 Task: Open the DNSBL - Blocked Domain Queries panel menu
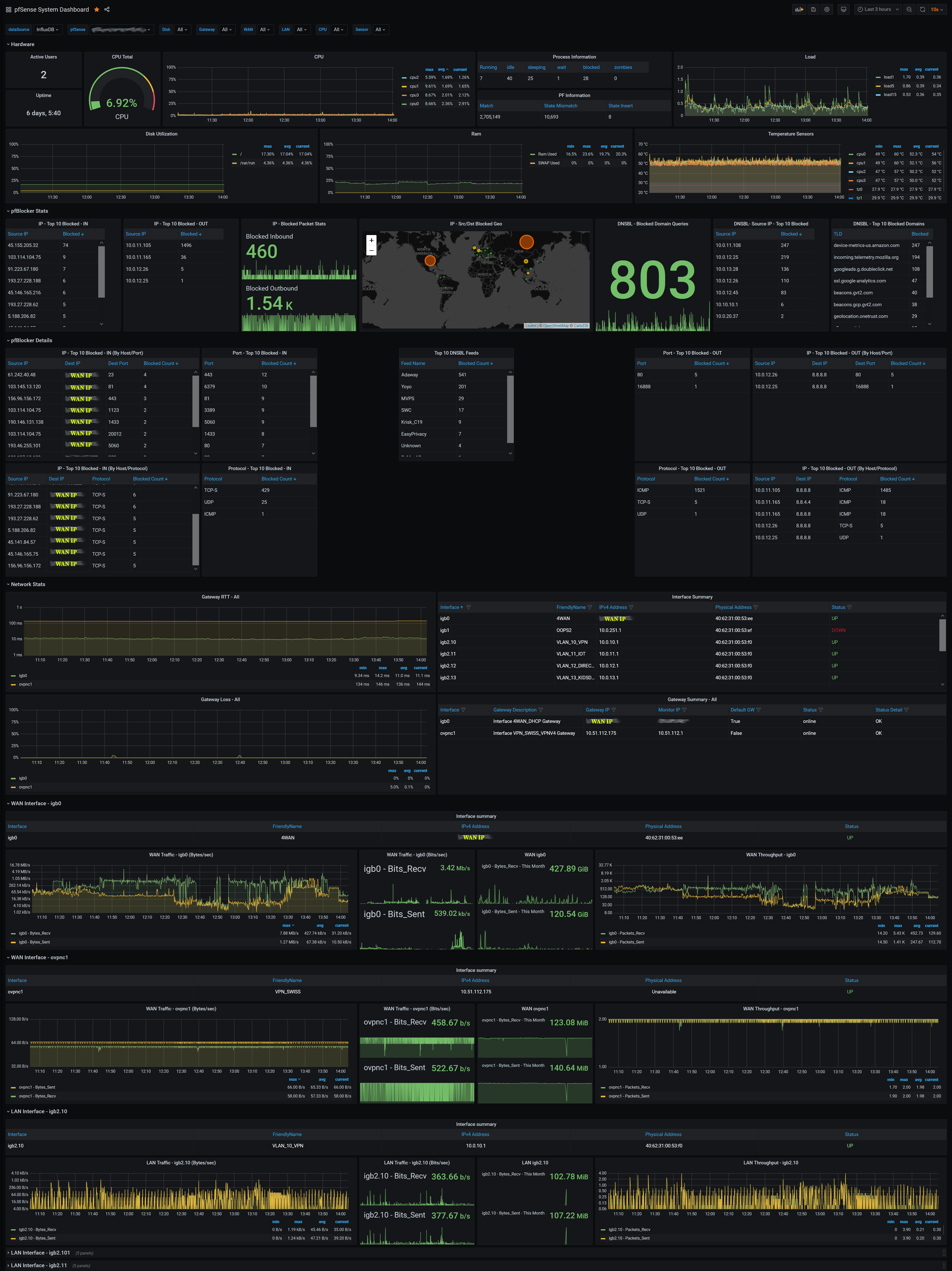653,224
